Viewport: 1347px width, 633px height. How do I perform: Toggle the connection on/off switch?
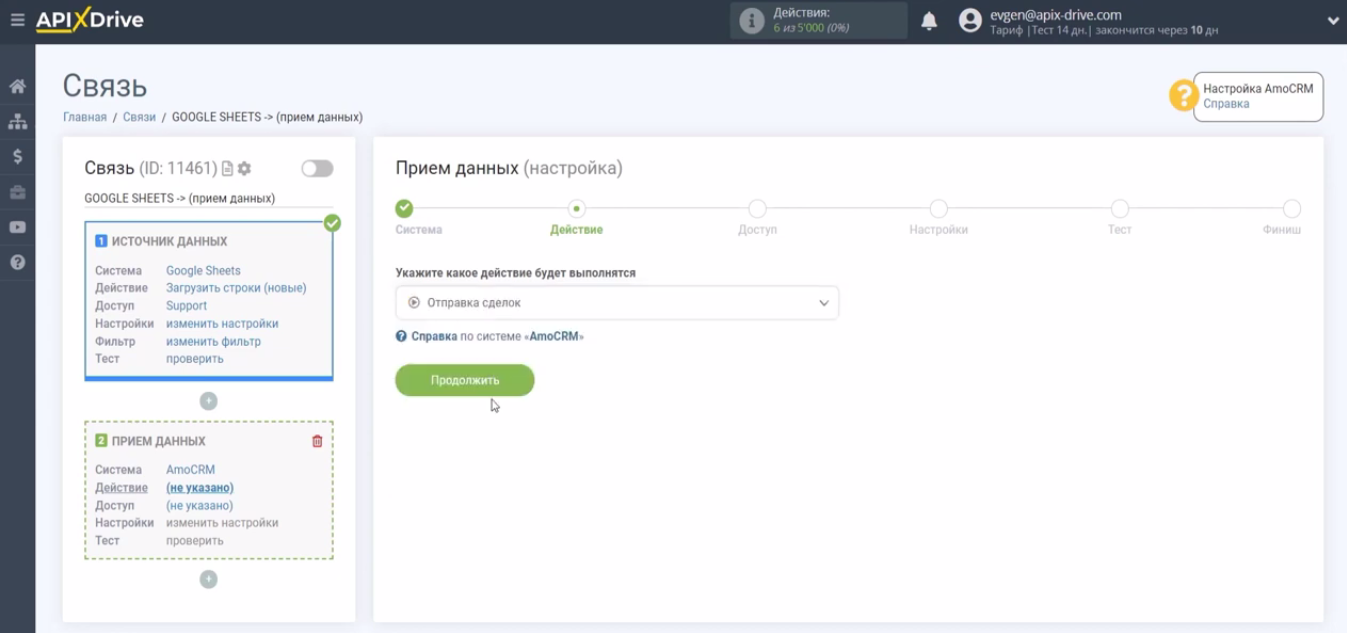click(x=317, y=169)
